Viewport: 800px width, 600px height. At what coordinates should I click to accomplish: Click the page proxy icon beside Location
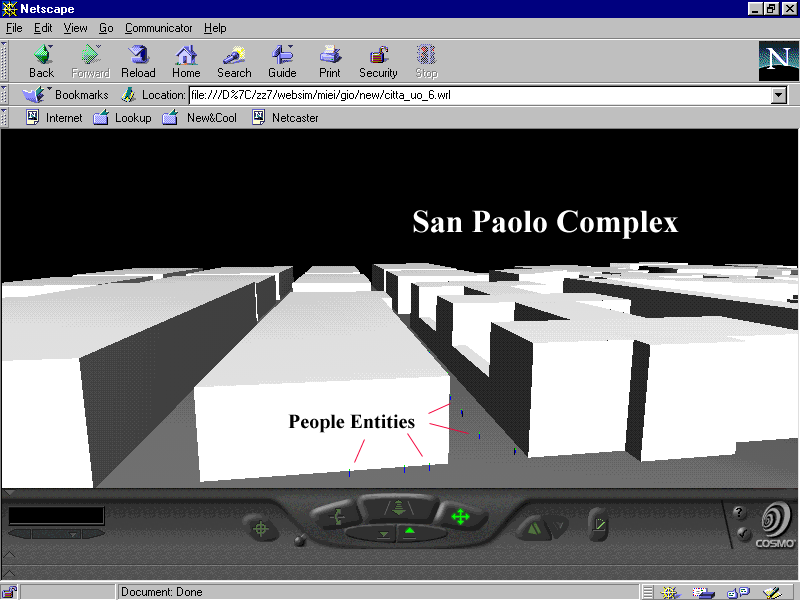(x=128, y=95)
